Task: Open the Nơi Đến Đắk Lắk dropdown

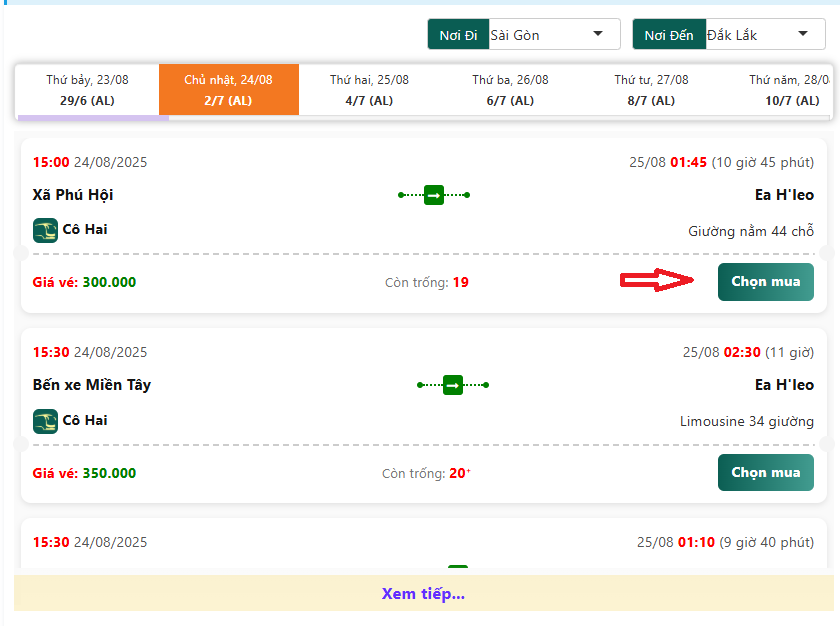Action: (757, 35)
